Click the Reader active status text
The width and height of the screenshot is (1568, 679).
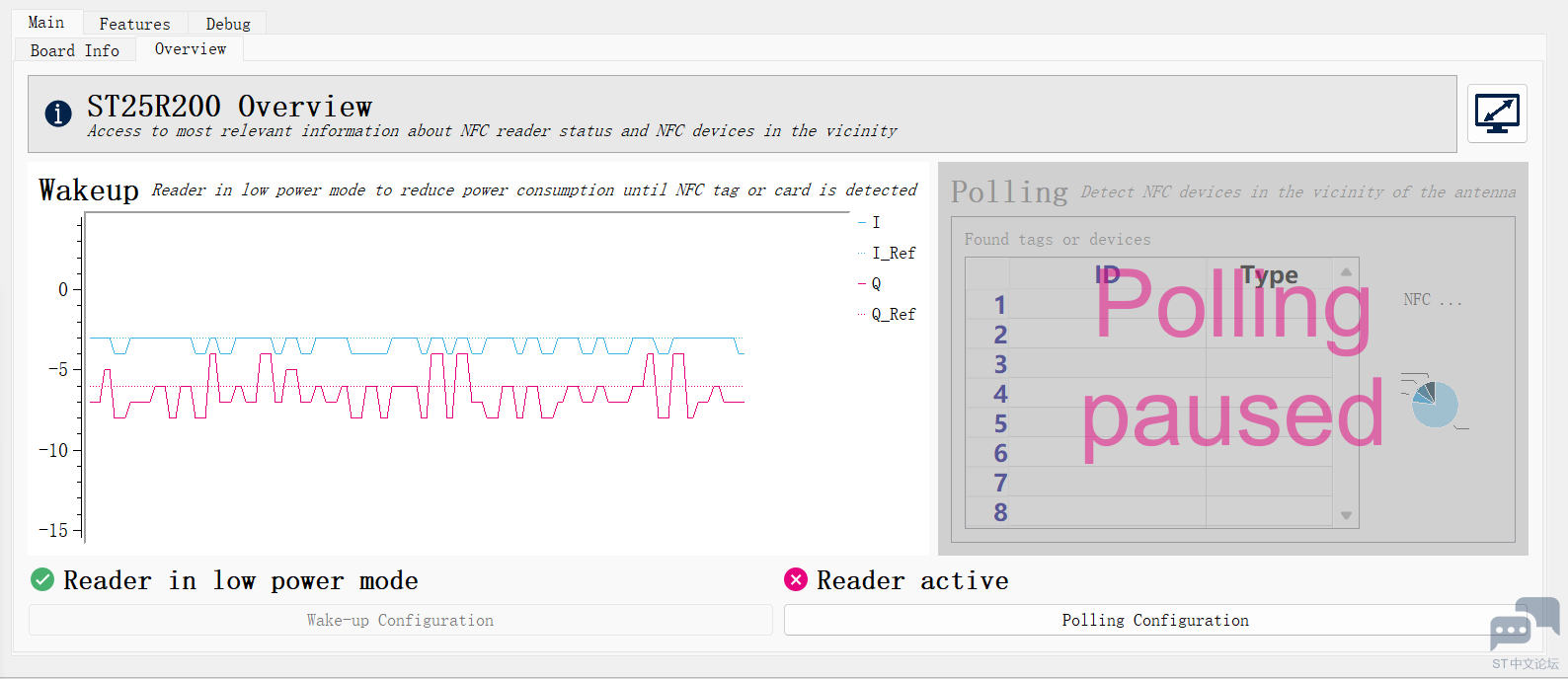[x=912, y=580]
